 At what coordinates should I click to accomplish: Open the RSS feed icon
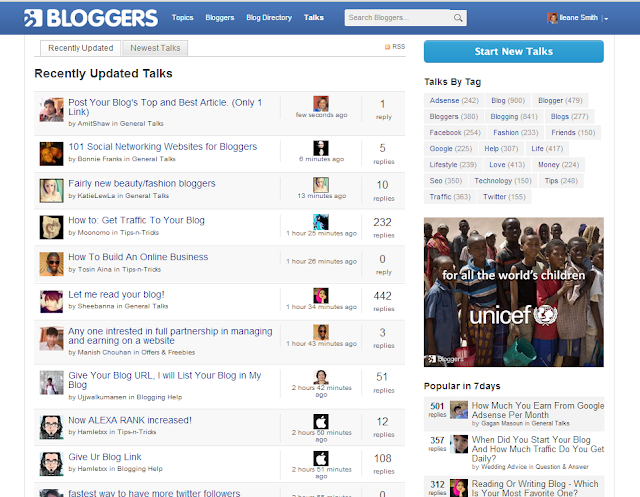387,47
